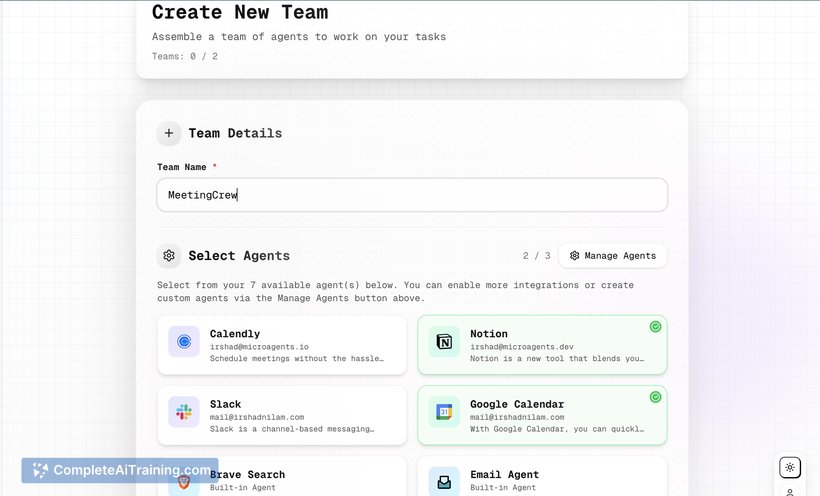Click the Email Agent envelope icon
820x496 pixels.
coord(444,481)
